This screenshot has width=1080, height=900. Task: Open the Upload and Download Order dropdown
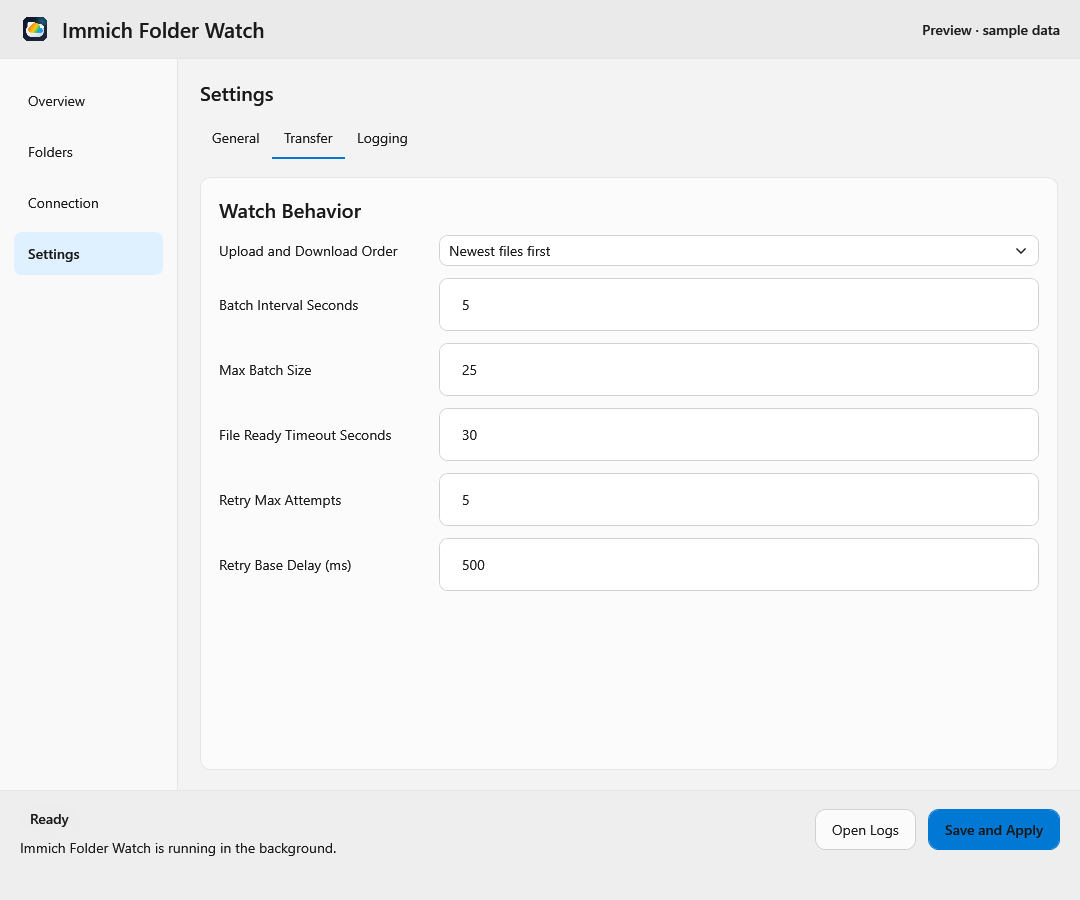[x=738, y=251]
